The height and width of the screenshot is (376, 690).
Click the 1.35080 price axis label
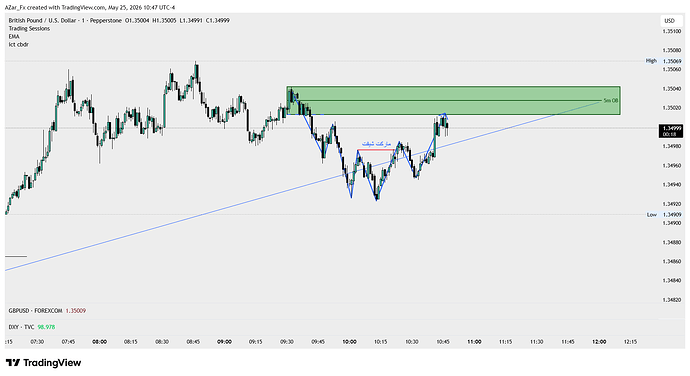(x=672, y=50)
